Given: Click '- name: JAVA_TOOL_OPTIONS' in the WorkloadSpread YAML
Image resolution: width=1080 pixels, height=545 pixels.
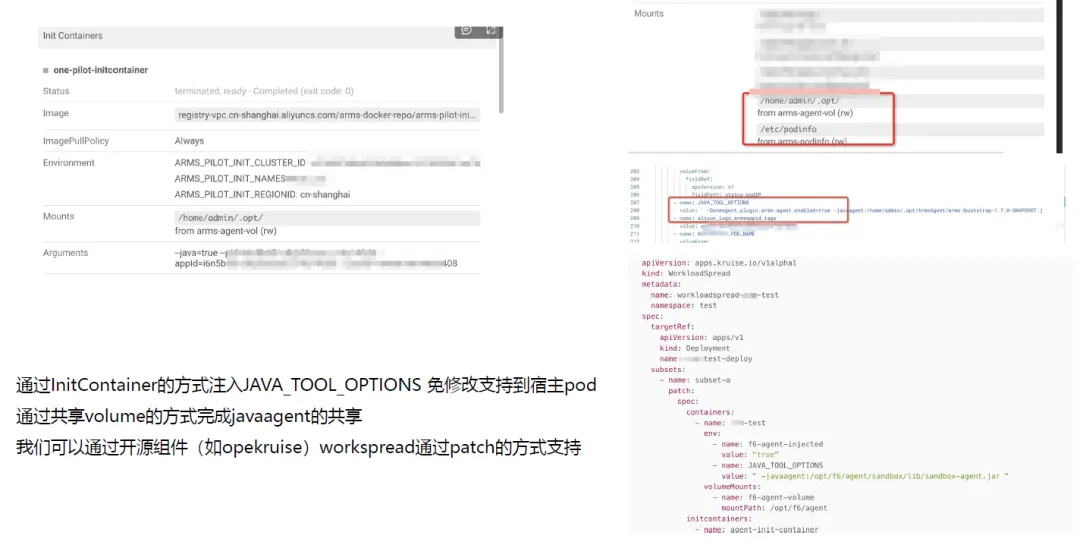Looking at the screenshot, I should pyautogui.click(x=767, y=466).
